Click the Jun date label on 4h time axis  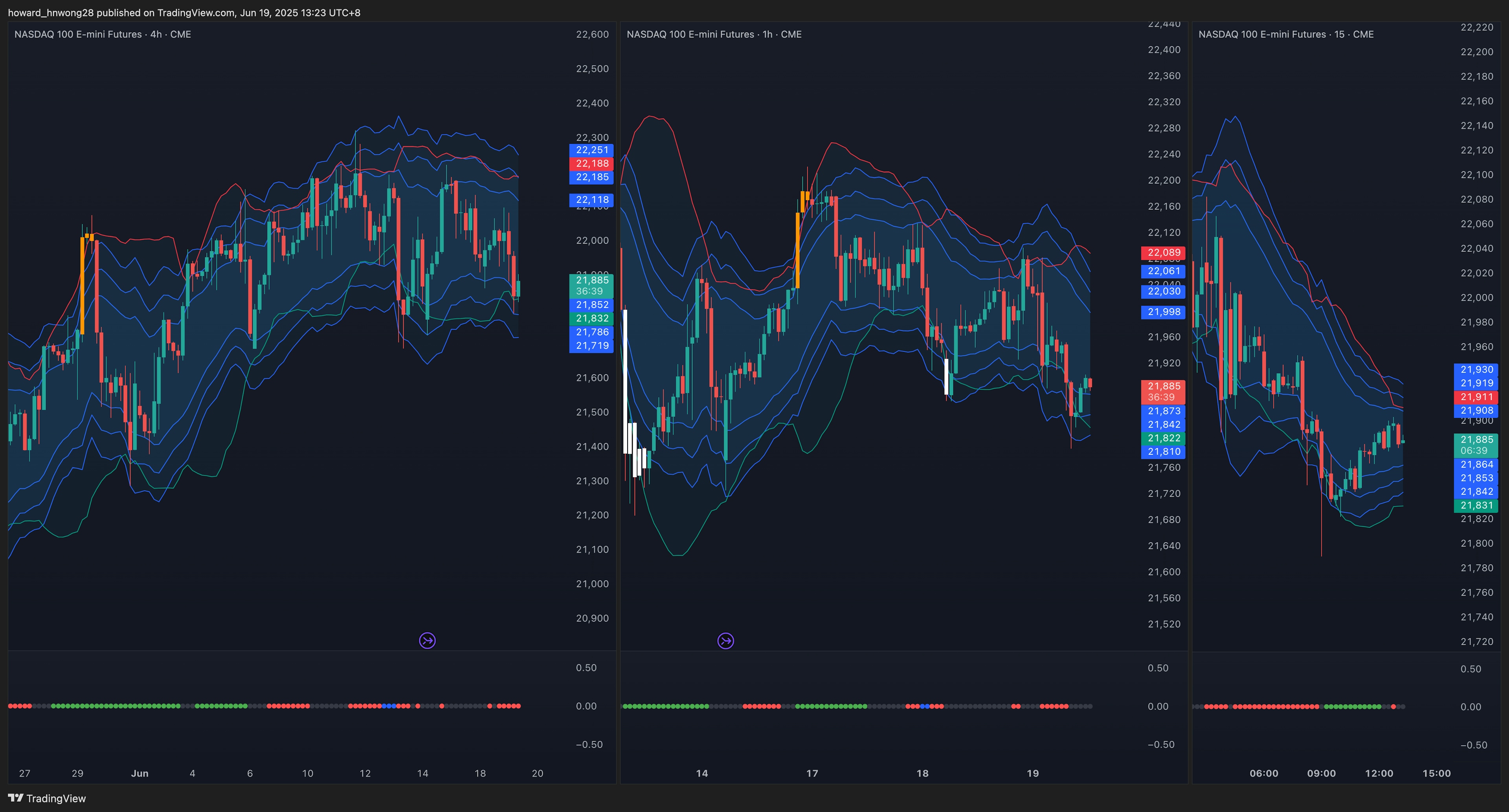[140, 773]
